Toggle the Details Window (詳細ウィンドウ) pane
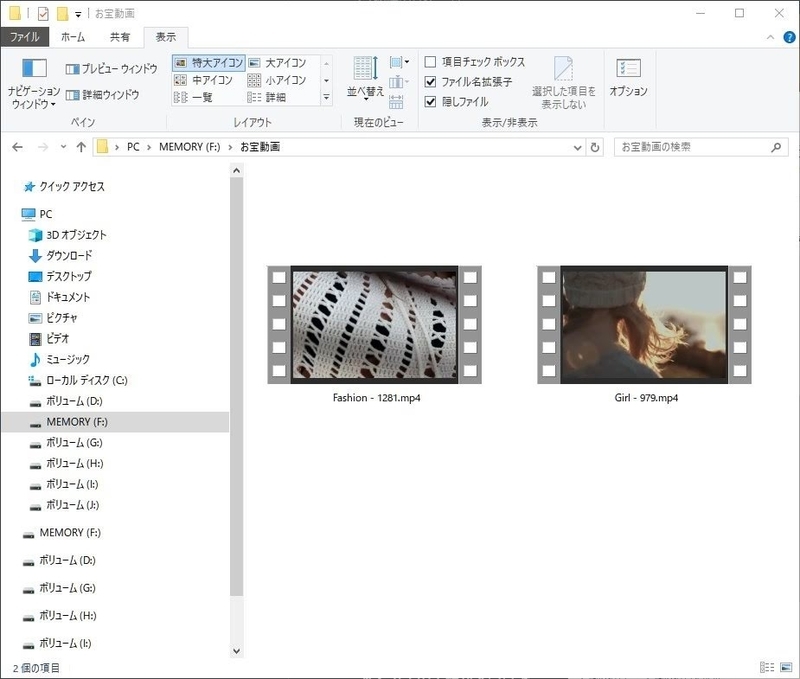Viewport: 800px width, 679px height. coord(103,94)
